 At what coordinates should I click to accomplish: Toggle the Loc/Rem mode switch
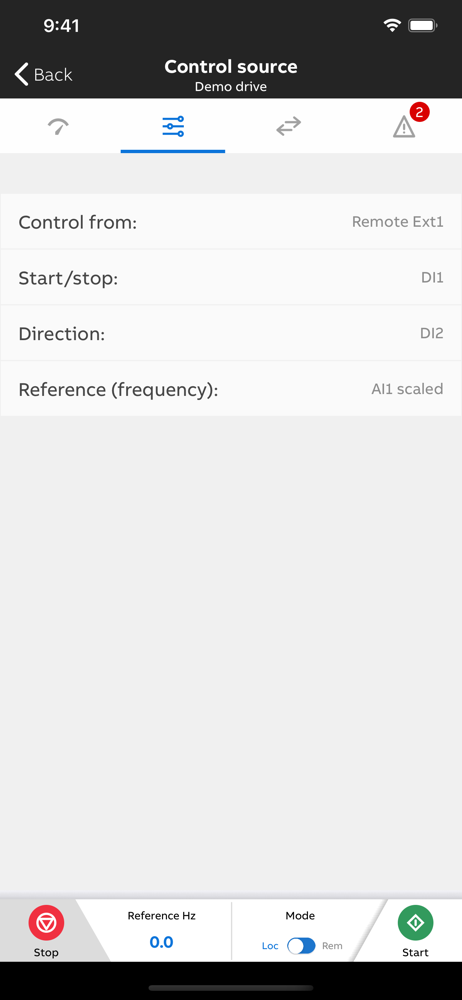pyautogui.click(x=301, y=946)
